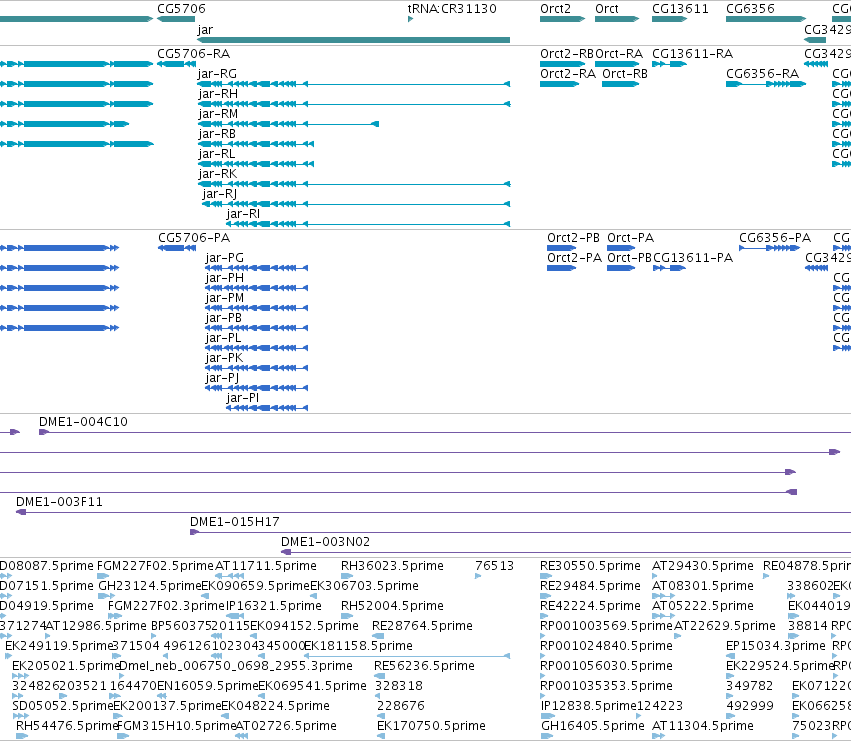
Task: Select the RE28764.5prime EST label
Action: [x=422, y=626]
